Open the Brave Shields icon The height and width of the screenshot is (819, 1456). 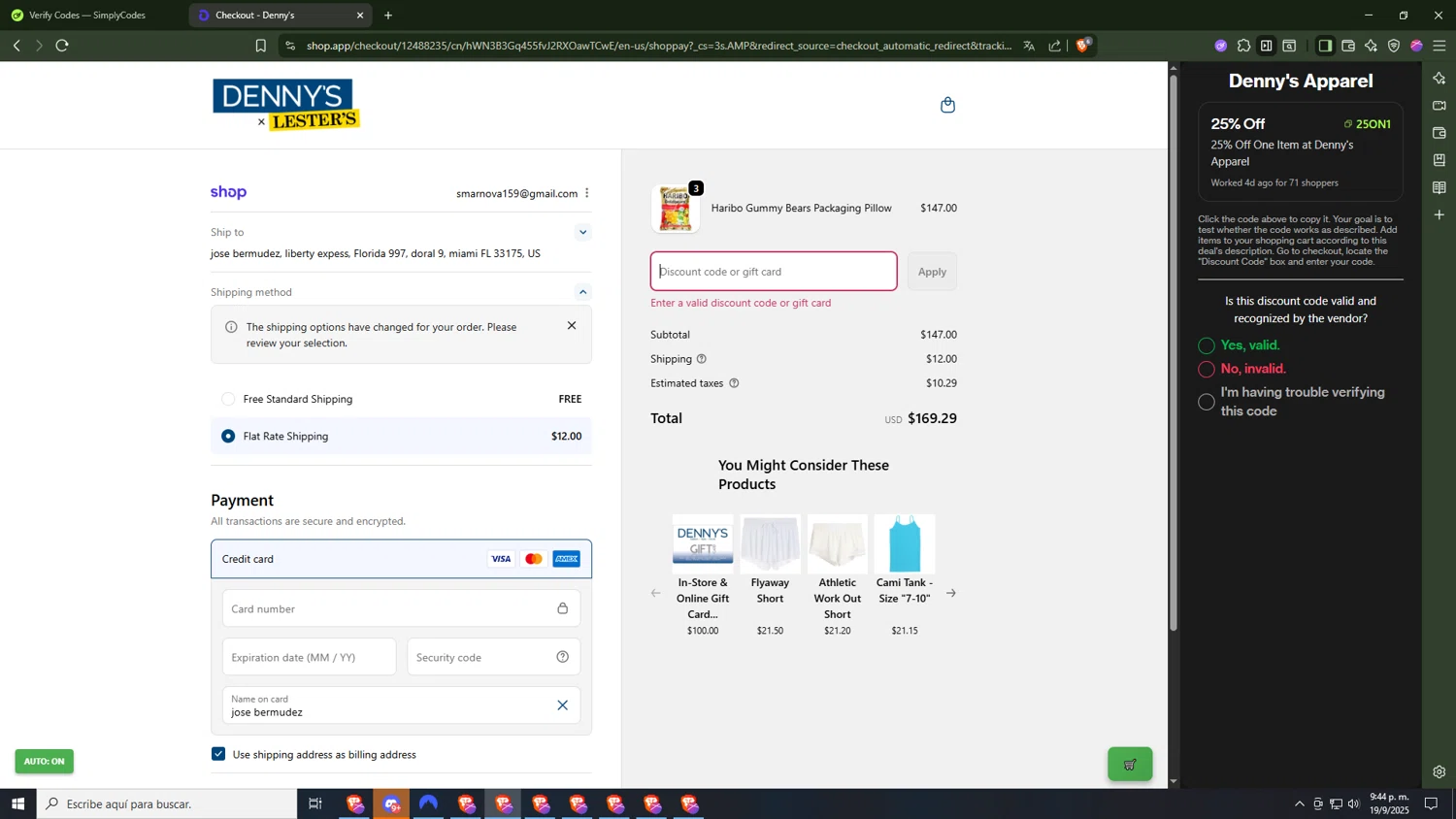click(x=1083, y=45)
